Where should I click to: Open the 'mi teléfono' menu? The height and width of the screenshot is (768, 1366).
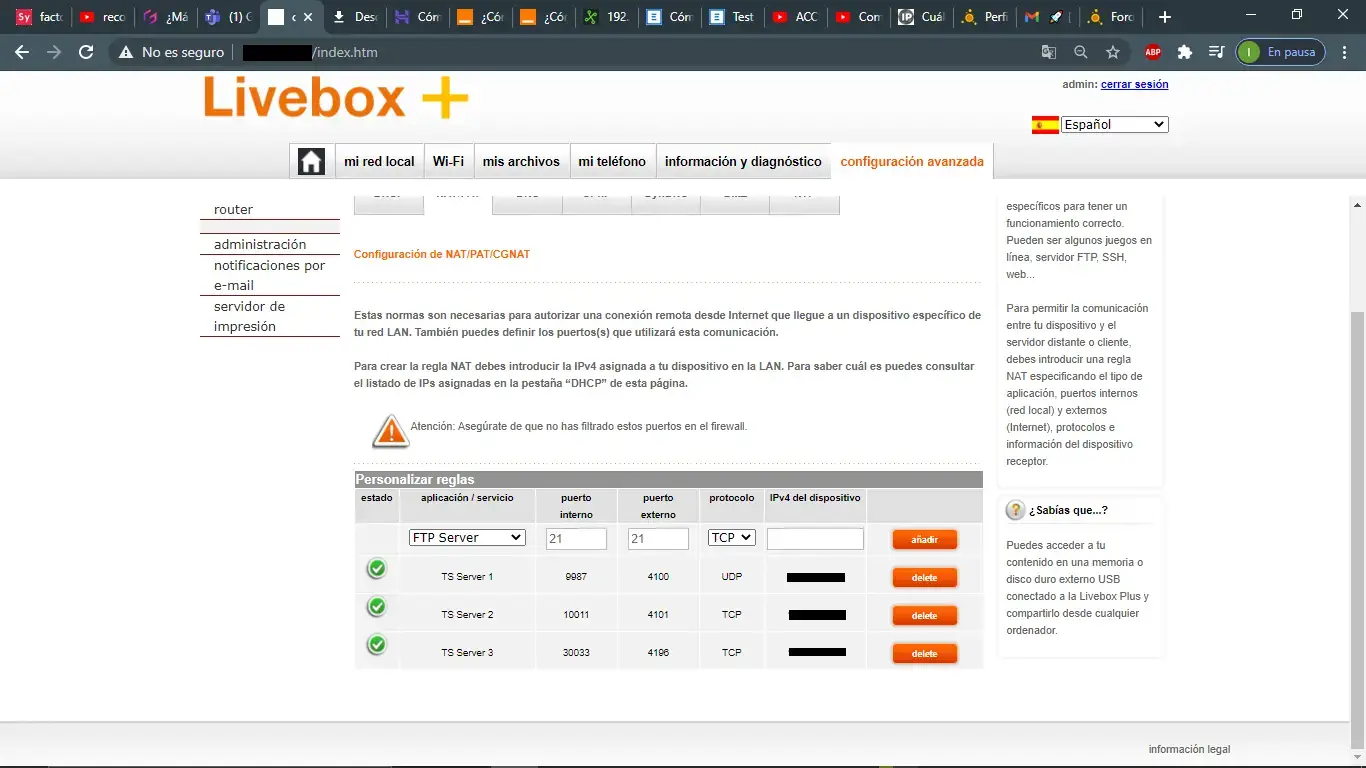tap(612, 162)
